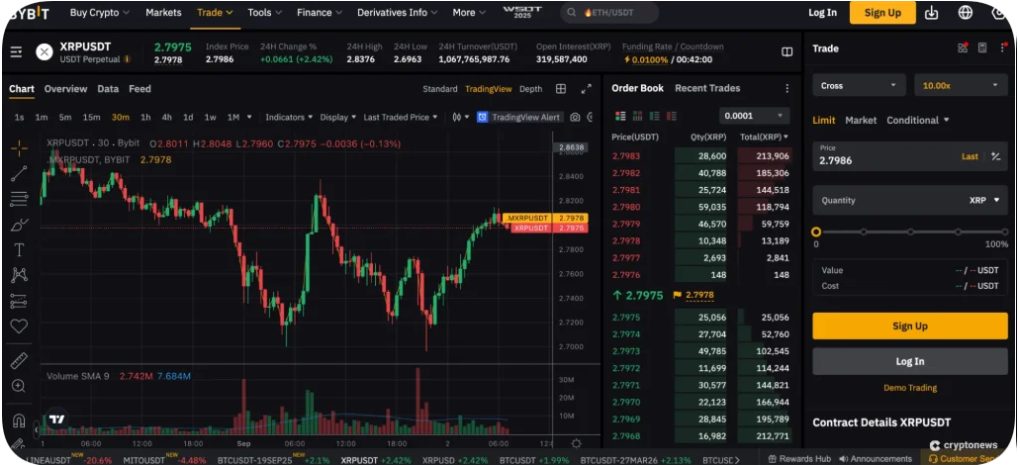Switch to the Recent Trades tab
The image size is (1020, 465).
(707, 88)
